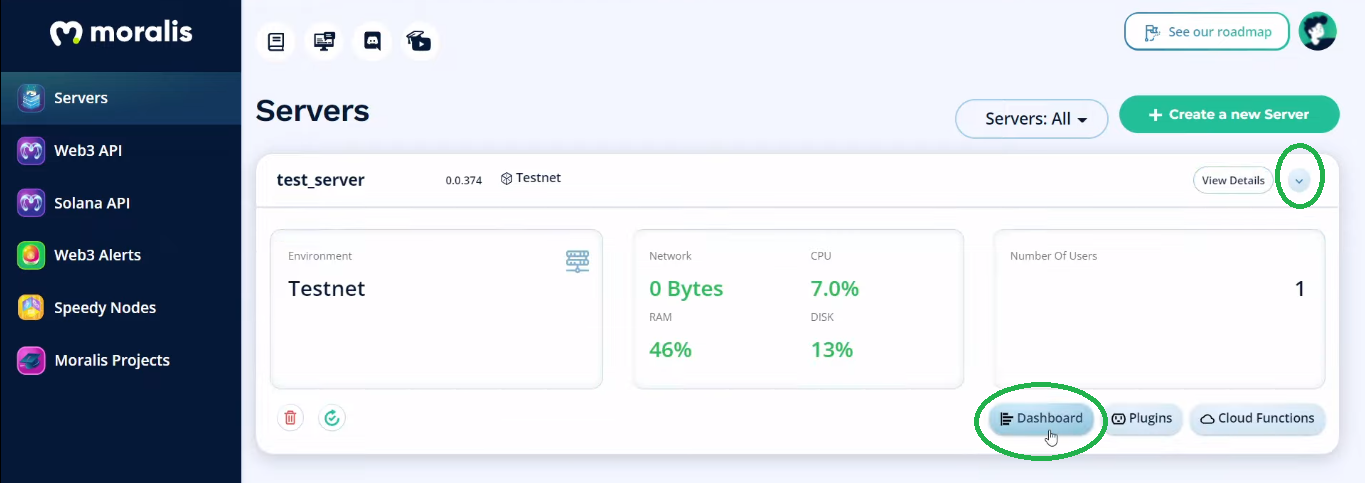Open Speedy Nodes in the sidebar
Image resolution: width=1365 pixels, height=483 pixels.
[x=120, y=308]
